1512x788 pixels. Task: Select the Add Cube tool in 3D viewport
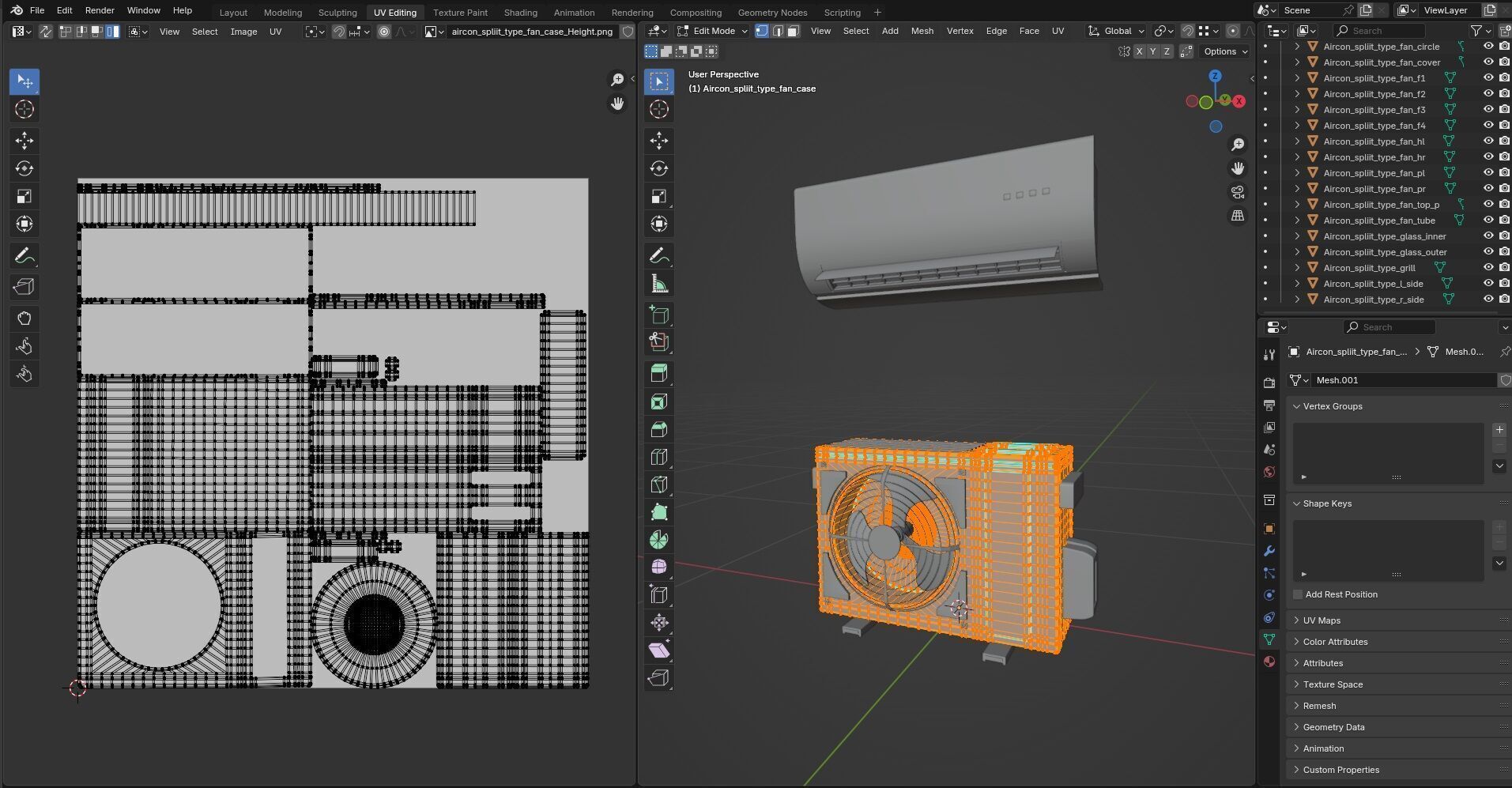659,315
